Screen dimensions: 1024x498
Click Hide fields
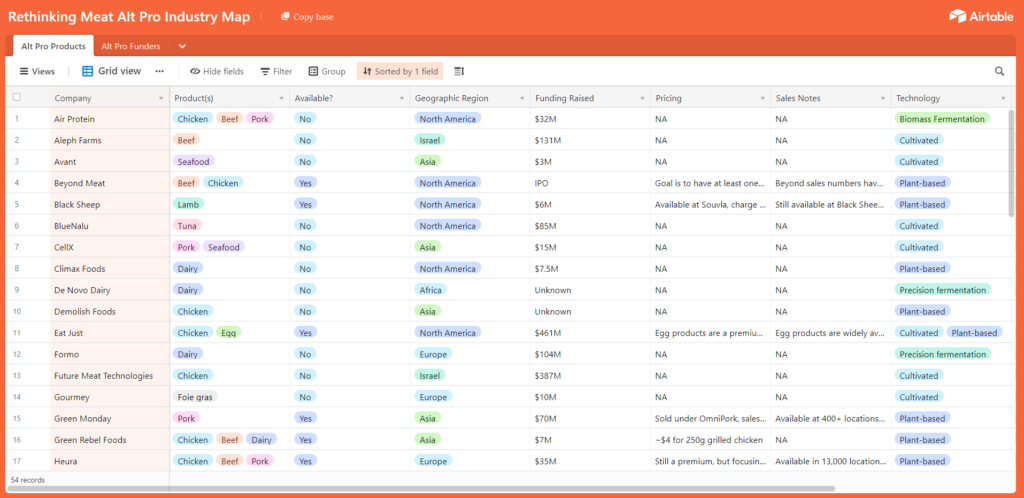point(217,71)
